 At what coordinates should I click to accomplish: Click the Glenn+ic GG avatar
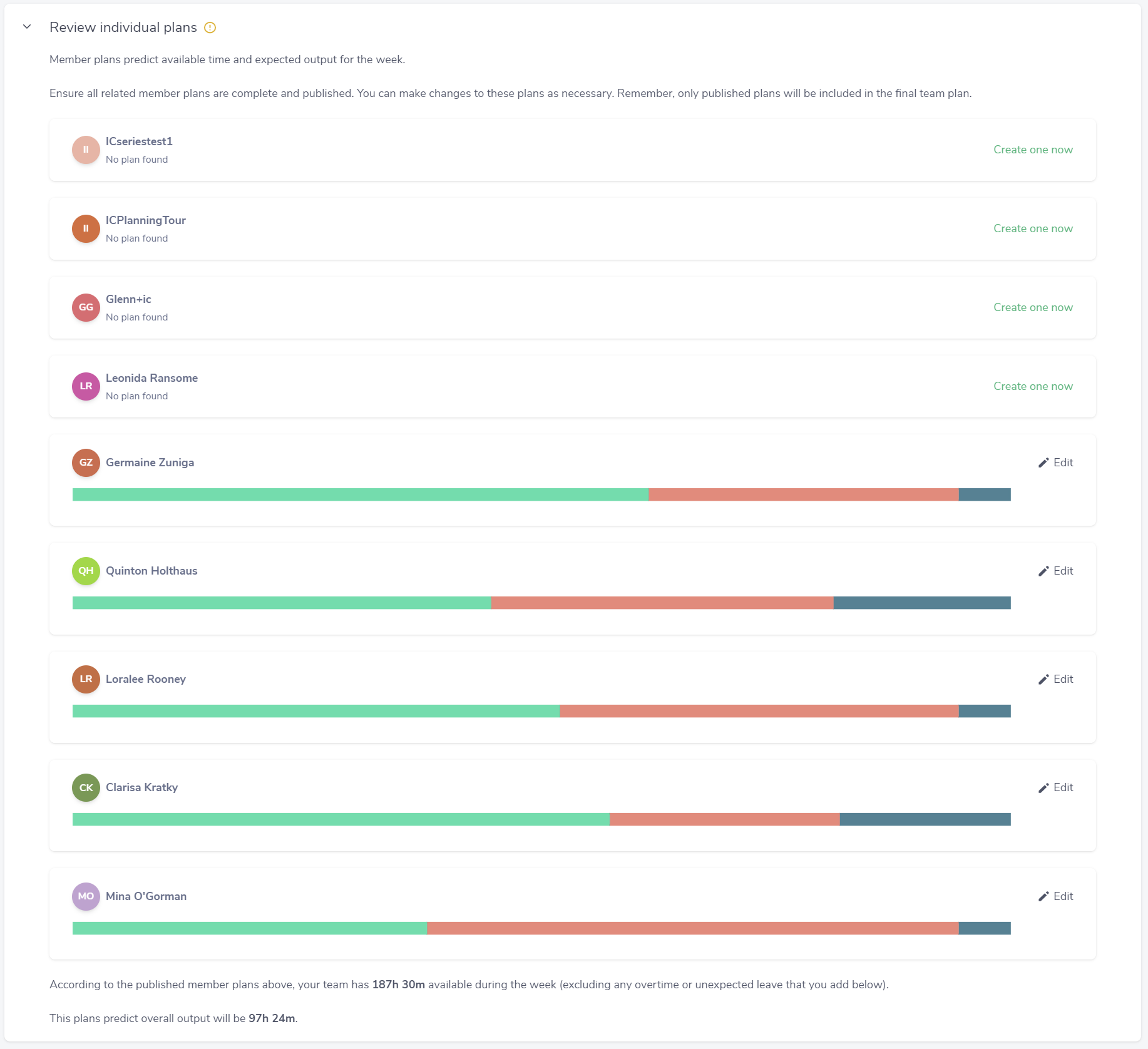86,308
